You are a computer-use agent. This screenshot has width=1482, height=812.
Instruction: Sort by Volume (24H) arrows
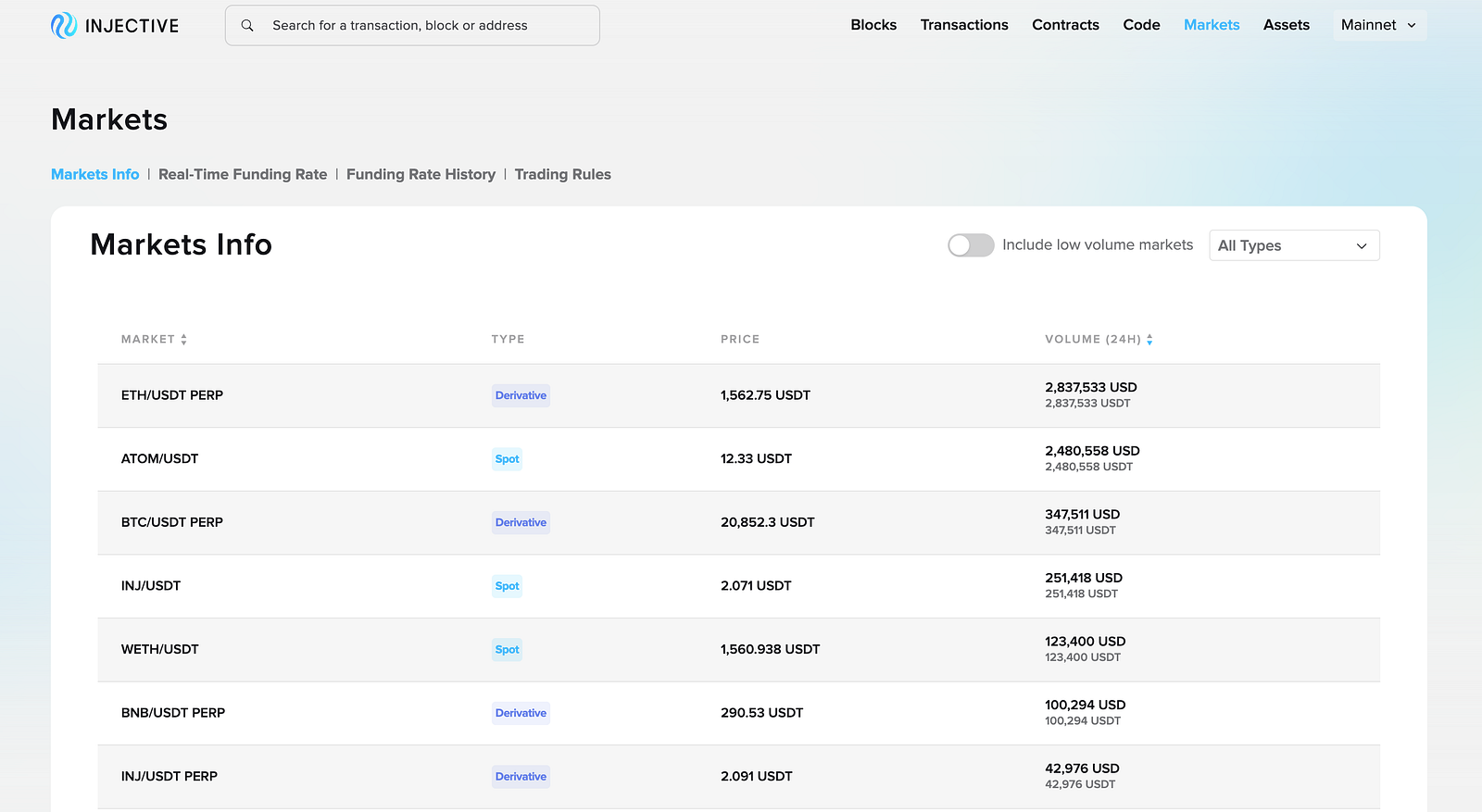coord(1149,340)
